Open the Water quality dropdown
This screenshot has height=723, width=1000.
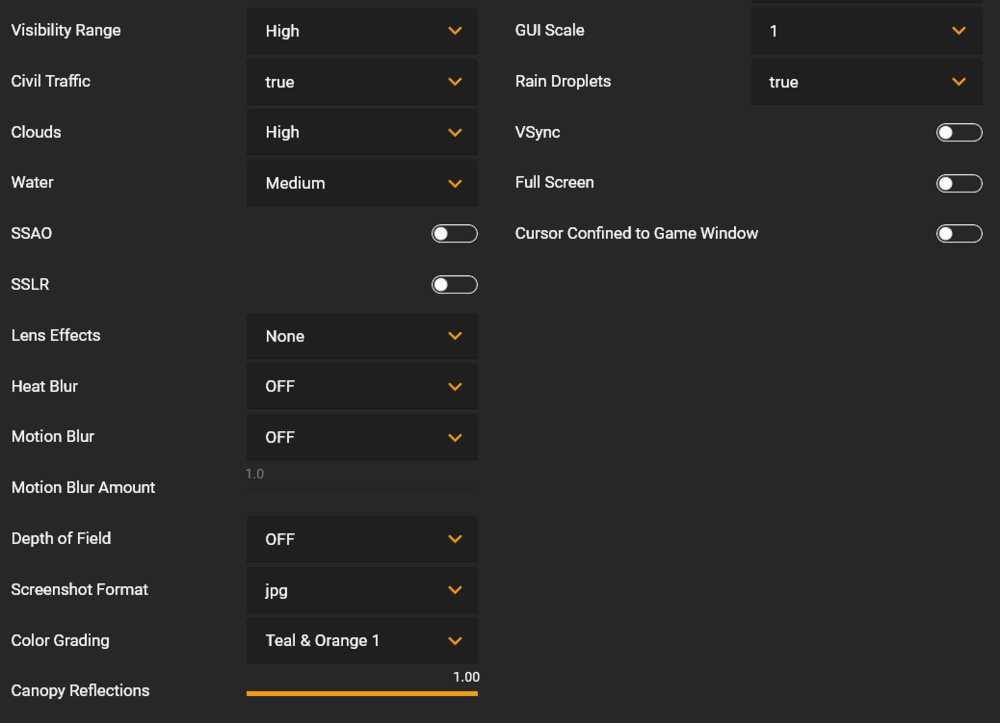(x=361, y=183)
